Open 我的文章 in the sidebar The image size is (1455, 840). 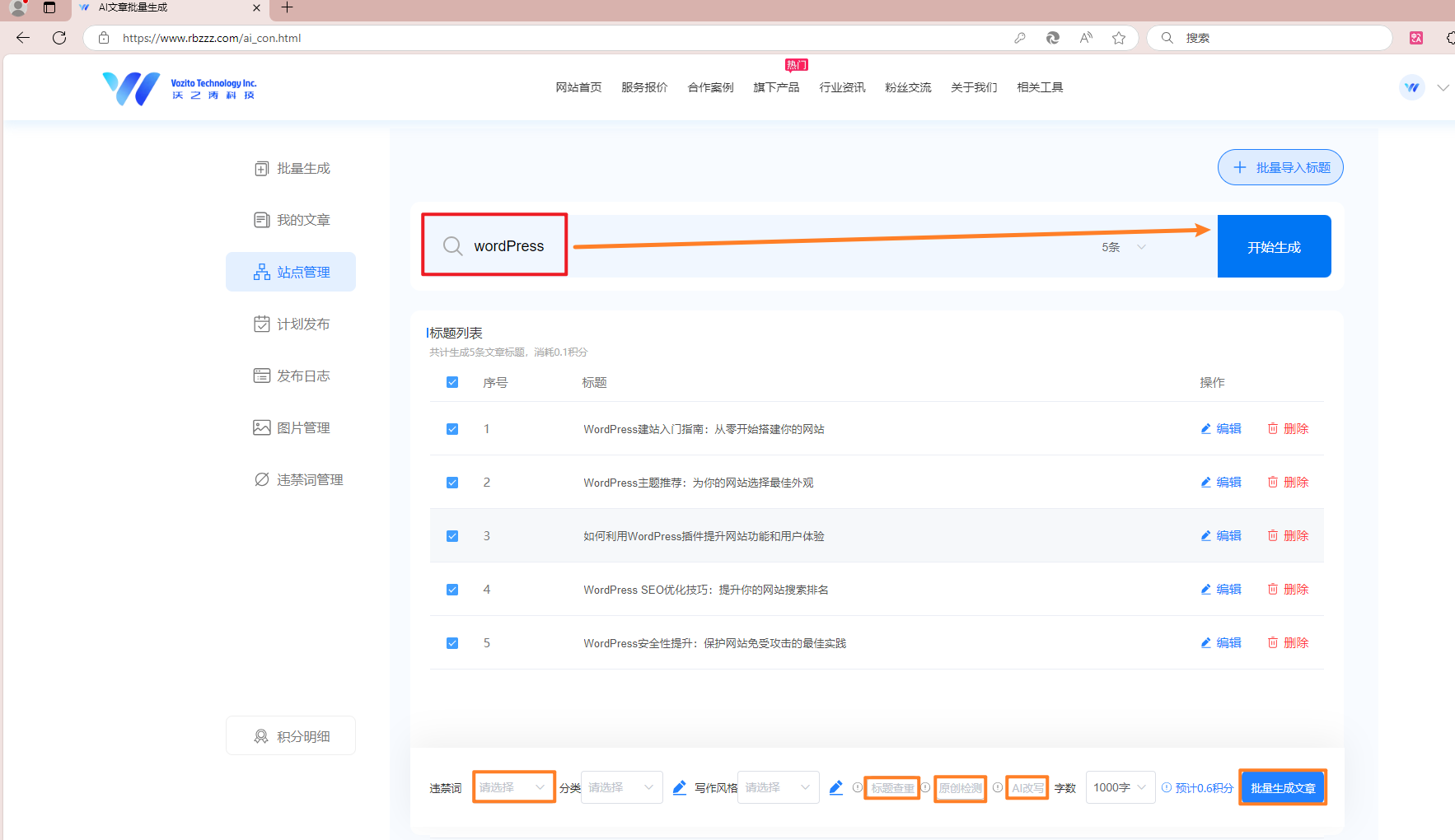coord(292,220)
